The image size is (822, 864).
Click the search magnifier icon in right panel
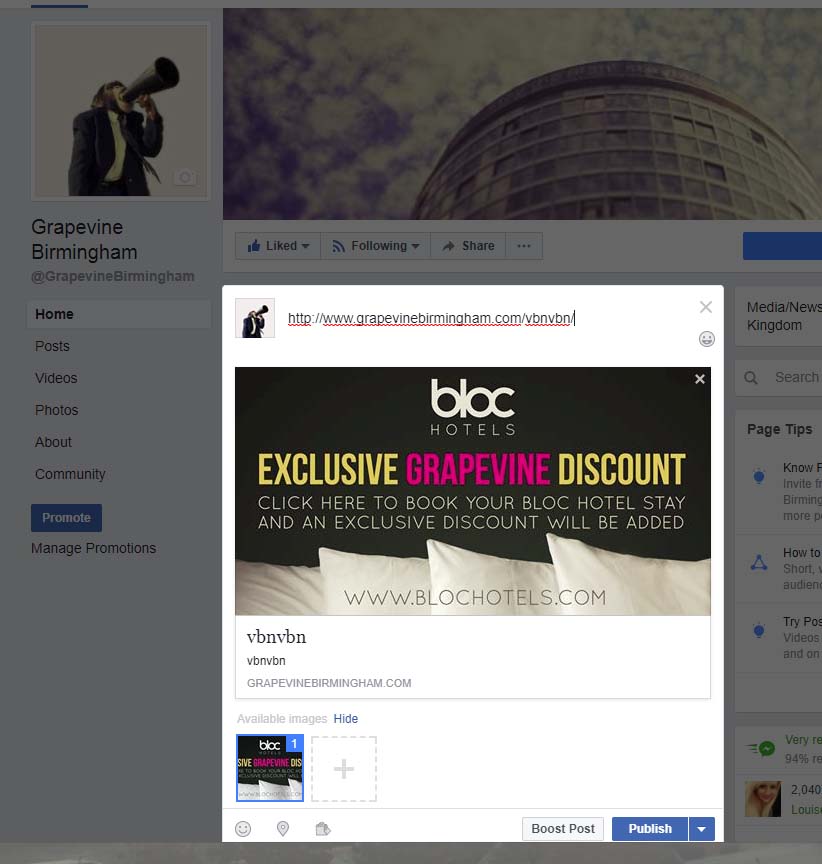click(751, 378)
